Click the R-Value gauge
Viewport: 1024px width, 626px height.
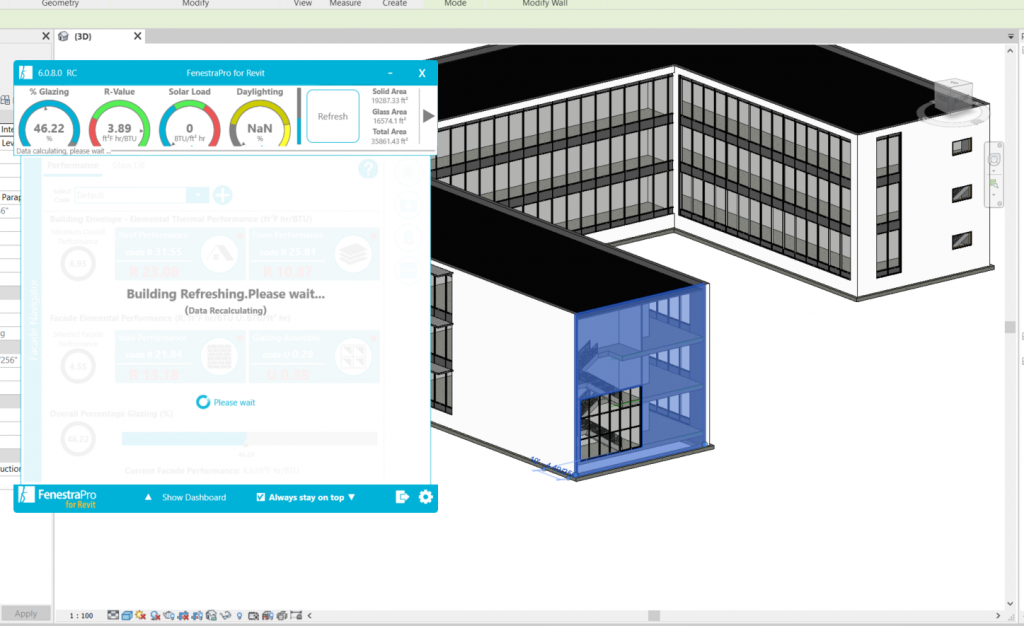pyautogui.click(x=120, y=122)
